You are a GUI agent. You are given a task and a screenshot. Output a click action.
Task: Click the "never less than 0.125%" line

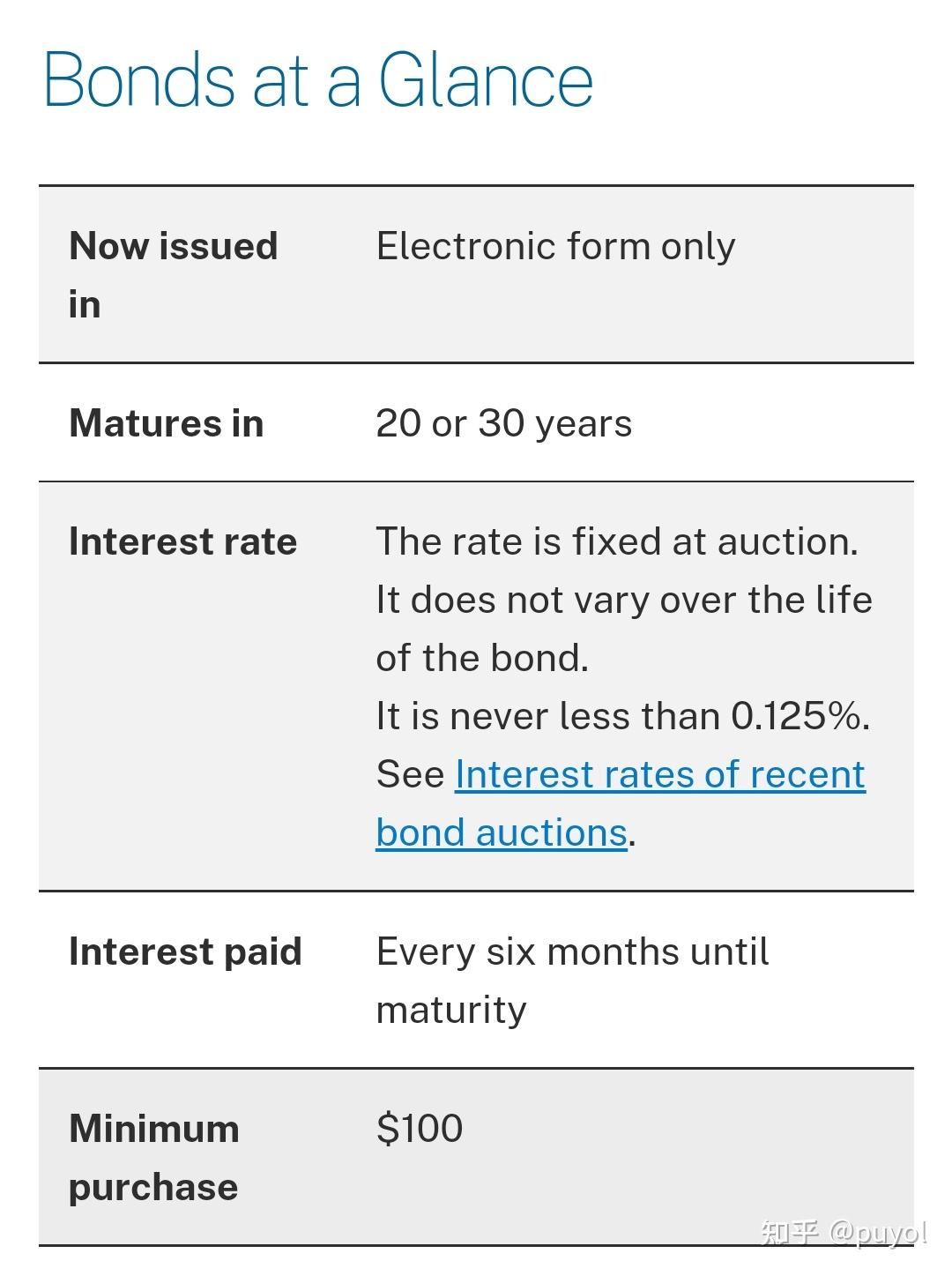[622, 716]
